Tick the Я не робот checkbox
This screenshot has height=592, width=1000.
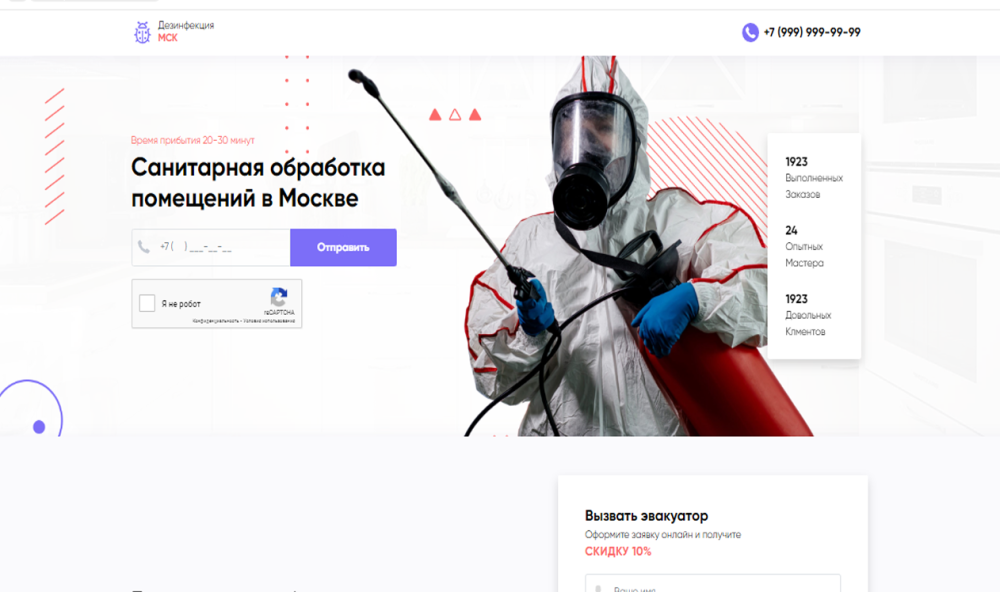(147, 303)
